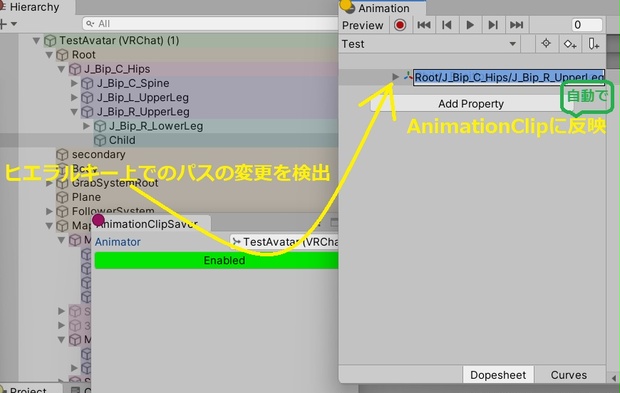Toggle the red record button in Animation
The image size is (620, 393).
tap(400, 25)
